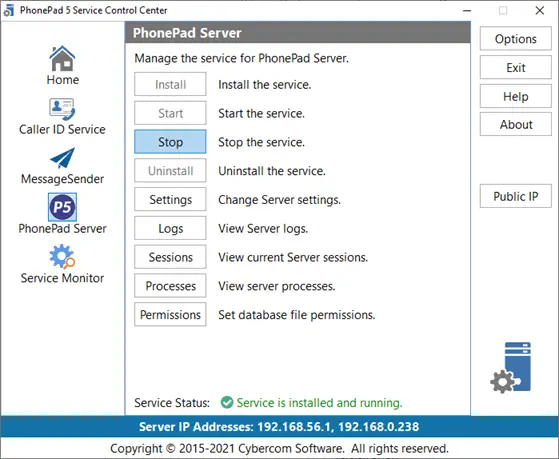Open the Server Settings button
Viewport: 559px width, 459px height.
(170, 199)
